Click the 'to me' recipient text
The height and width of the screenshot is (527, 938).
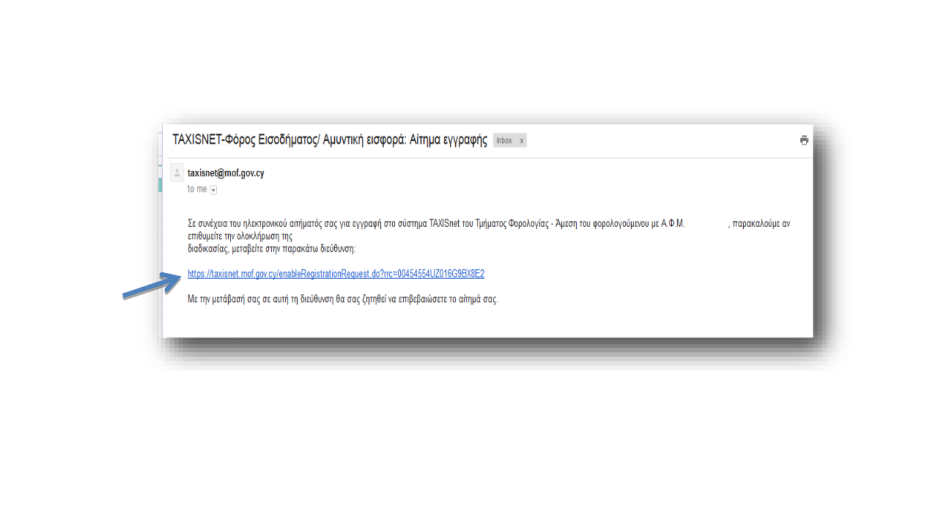click(x=197, y=189)
